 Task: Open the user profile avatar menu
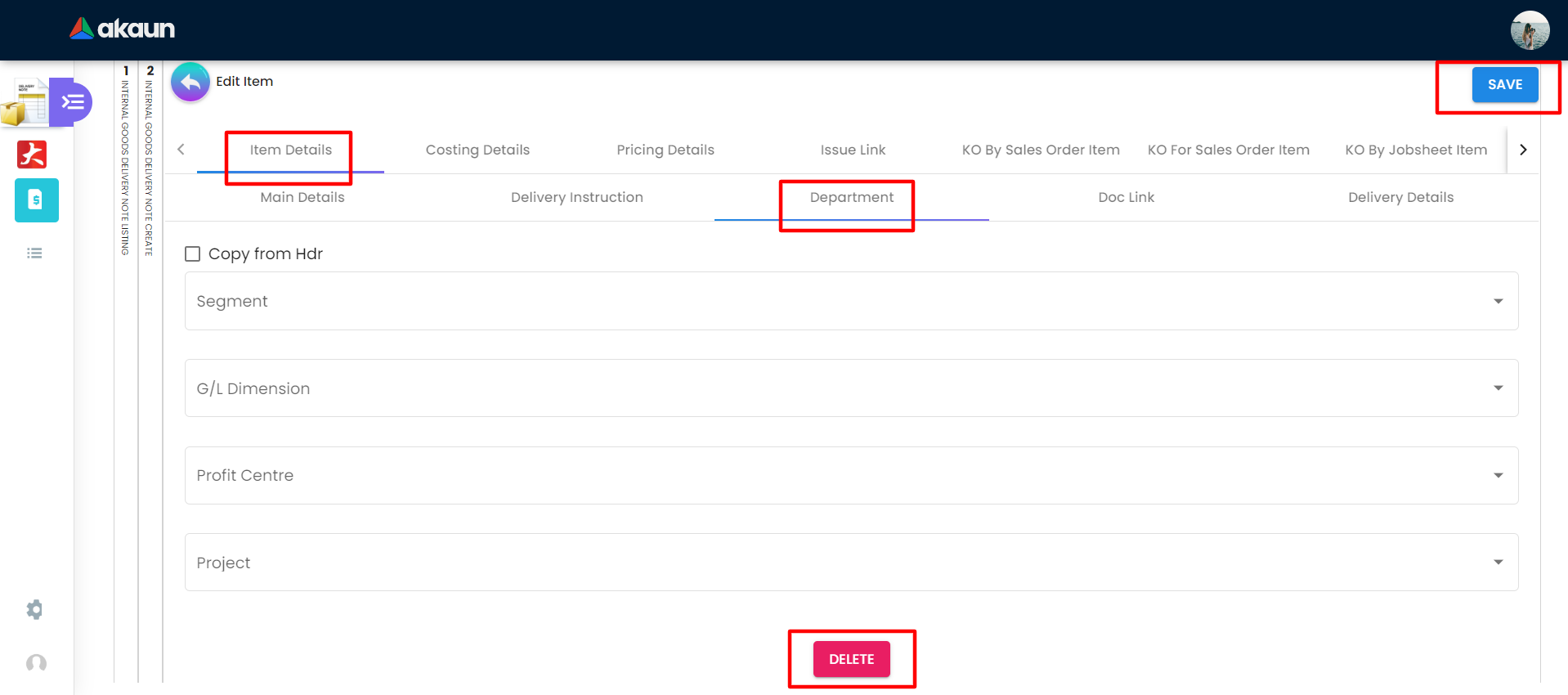point(1530,30)
